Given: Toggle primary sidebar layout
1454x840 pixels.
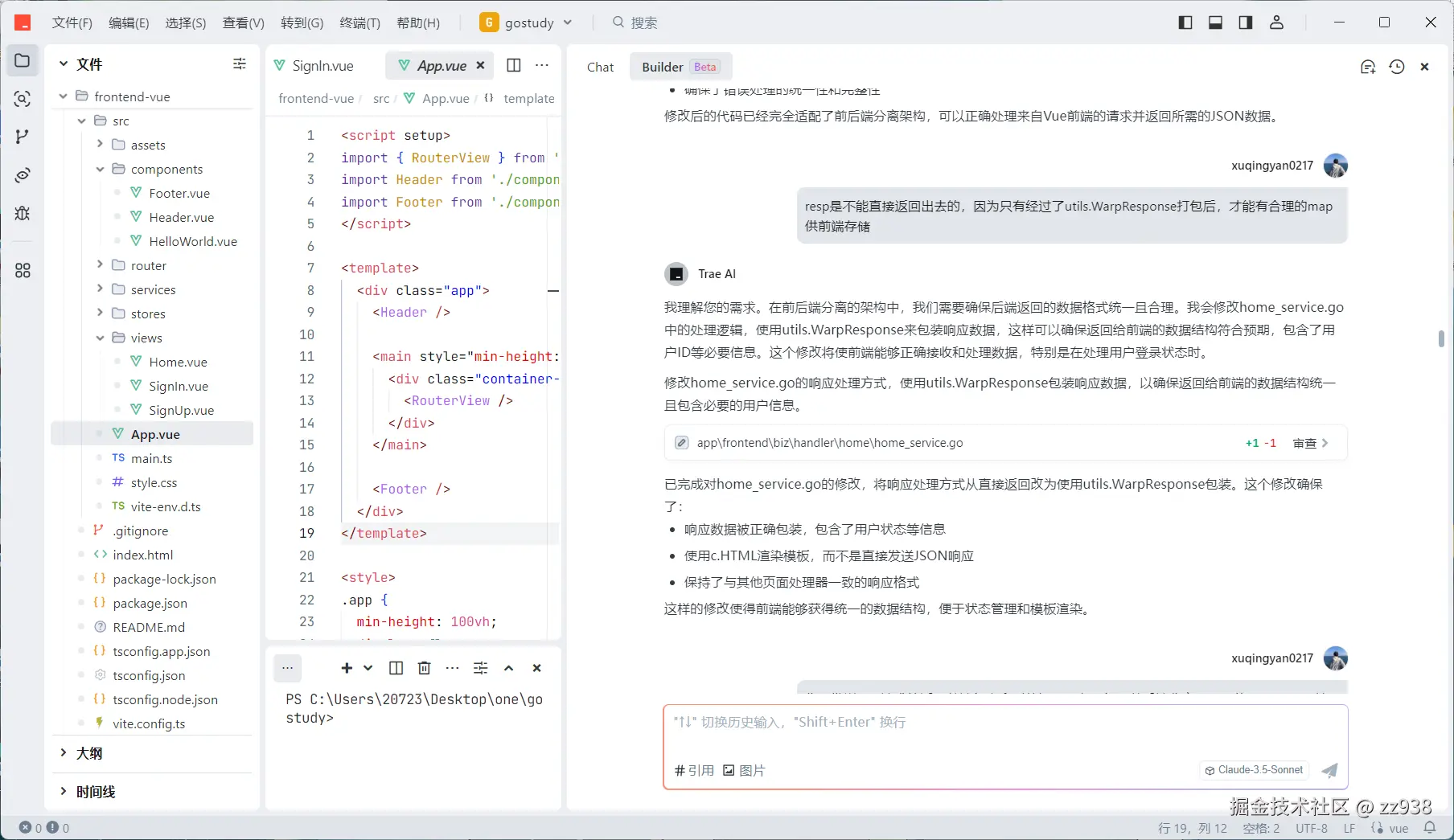Looking at the screenshot, I should point(1185,23).
